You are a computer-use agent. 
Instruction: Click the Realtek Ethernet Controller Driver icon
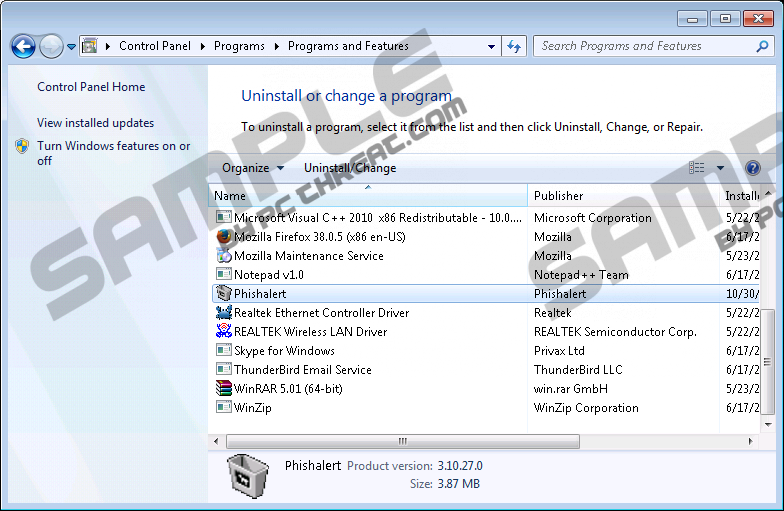coord(224,313)
